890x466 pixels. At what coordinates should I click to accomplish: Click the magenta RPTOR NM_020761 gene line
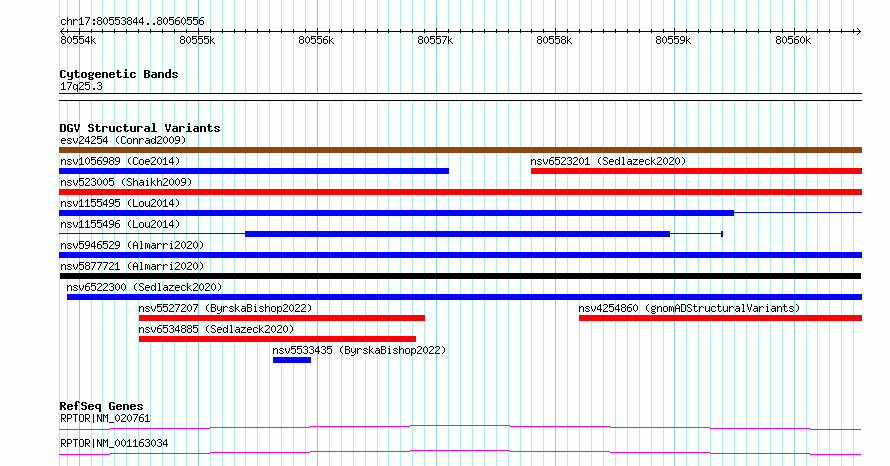[x=460, y=427]
